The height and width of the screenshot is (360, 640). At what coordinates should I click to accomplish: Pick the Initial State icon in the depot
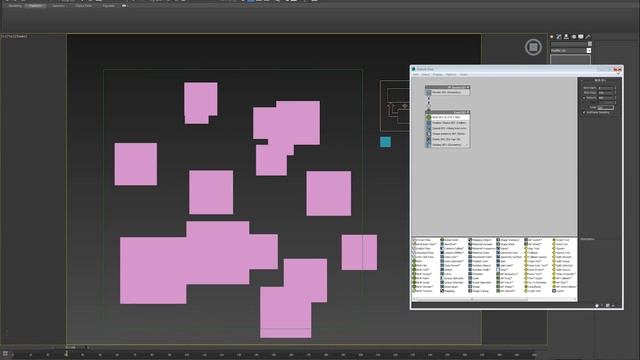(x=442, y=240)
